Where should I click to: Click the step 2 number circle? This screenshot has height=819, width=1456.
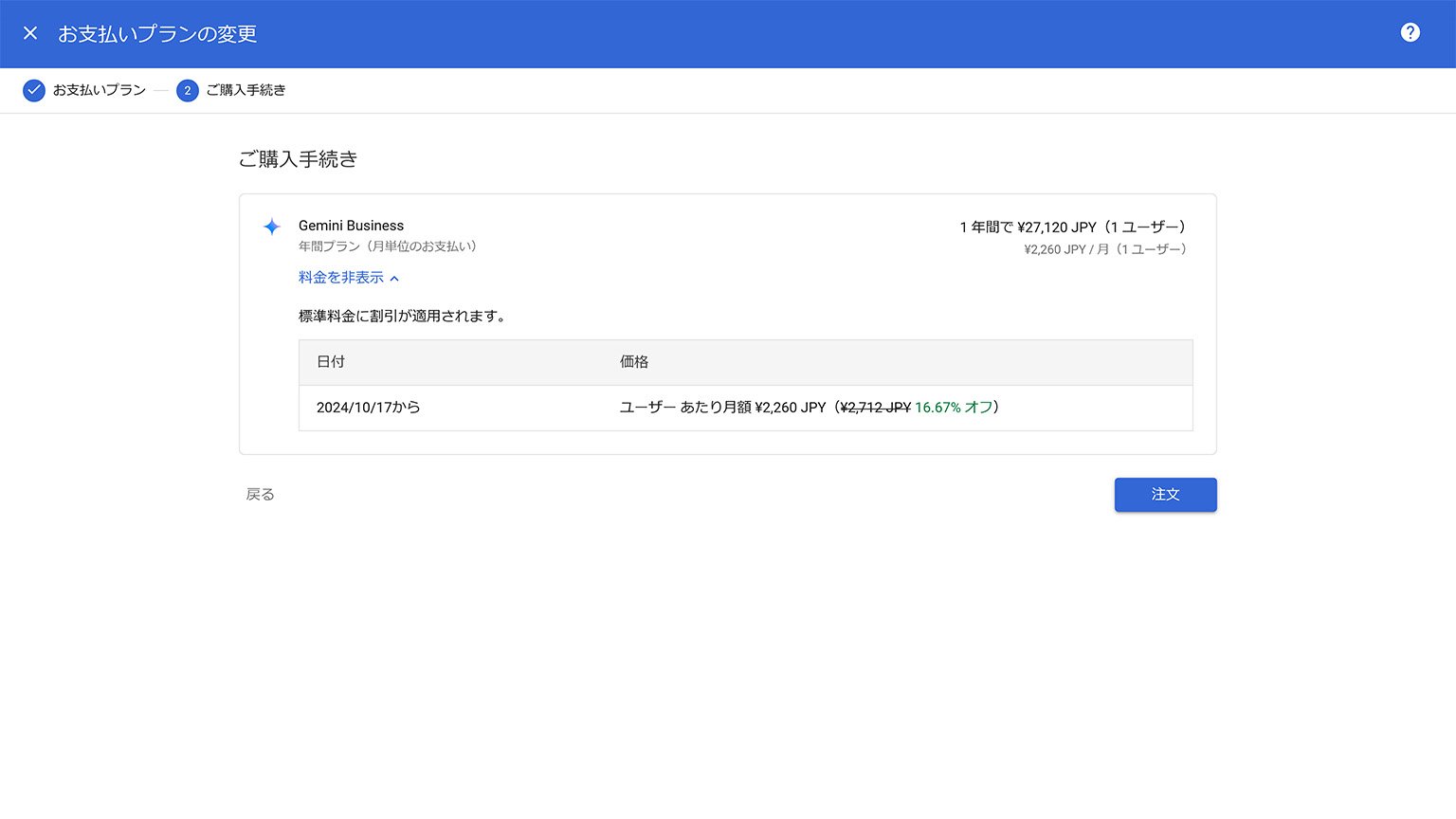[188, 90]
